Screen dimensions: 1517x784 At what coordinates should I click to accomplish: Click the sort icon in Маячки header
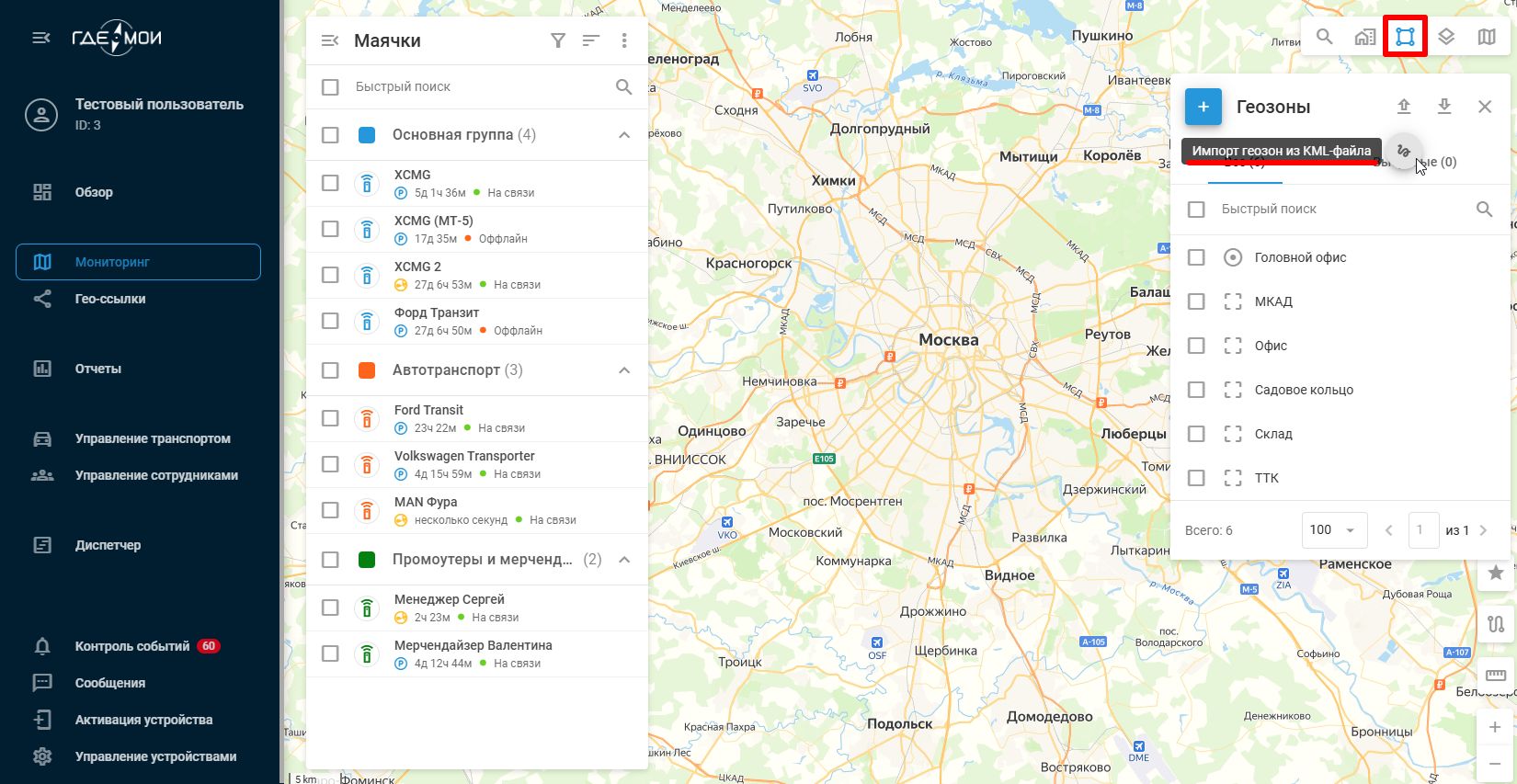[591, 40]
